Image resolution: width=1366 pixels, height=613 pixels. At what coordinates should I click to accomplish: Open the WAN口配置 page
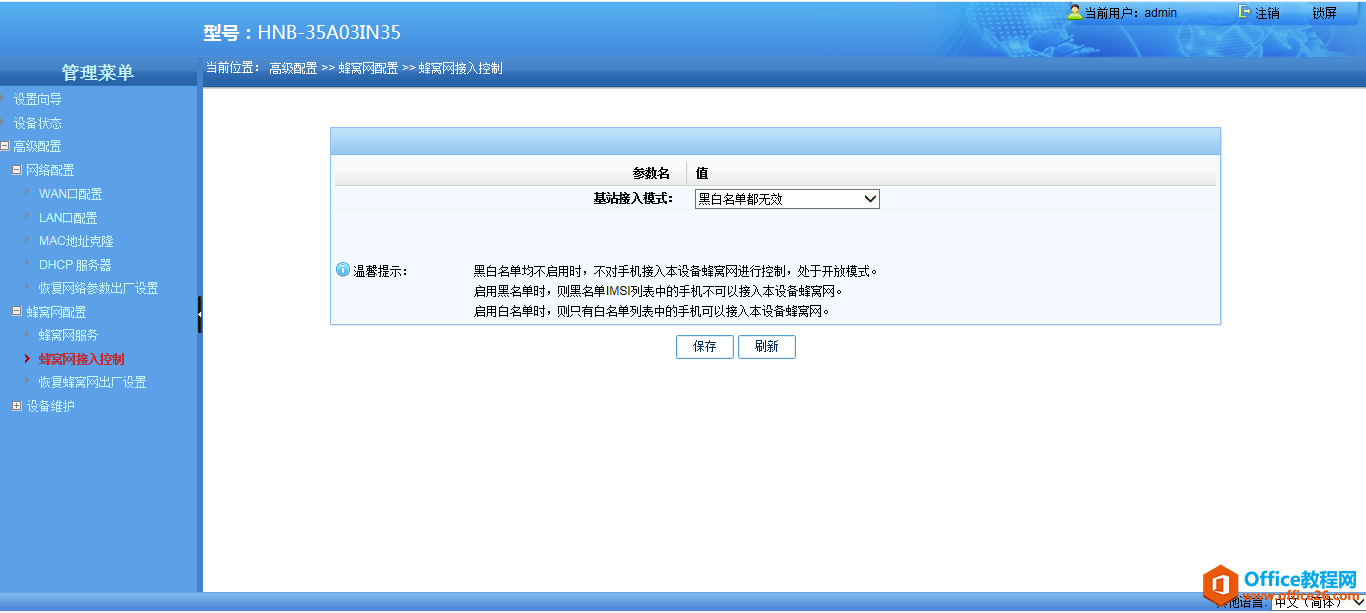[x=70, y=194]
